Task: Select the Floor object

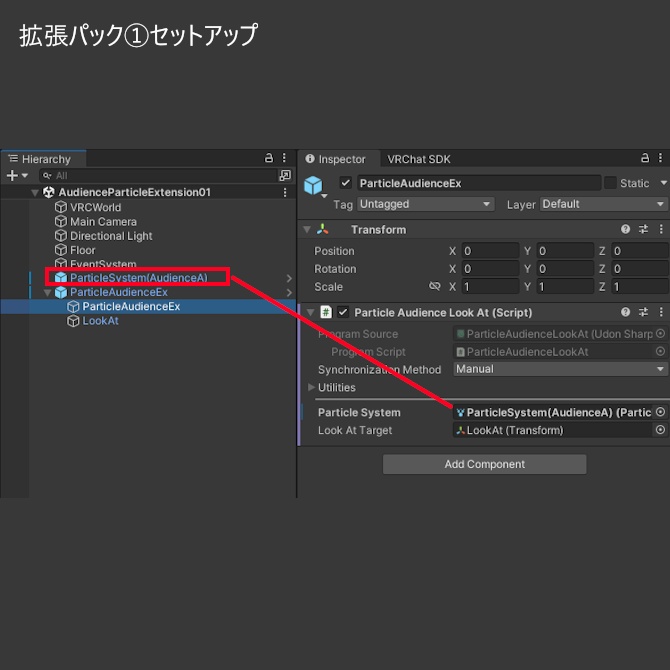Action: [82, 250]
